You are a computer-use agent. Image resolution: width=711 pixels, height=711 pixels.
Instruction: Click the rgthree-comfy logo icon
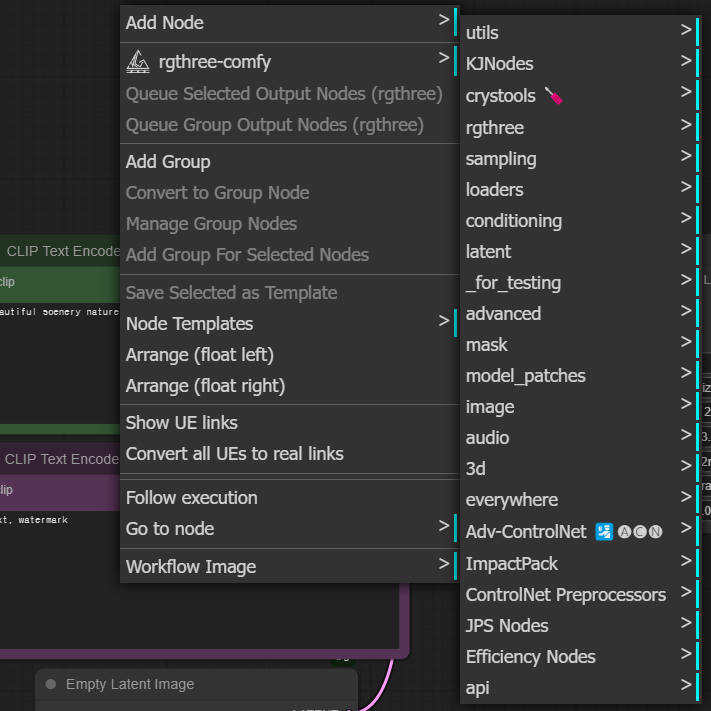click(138, 62)
